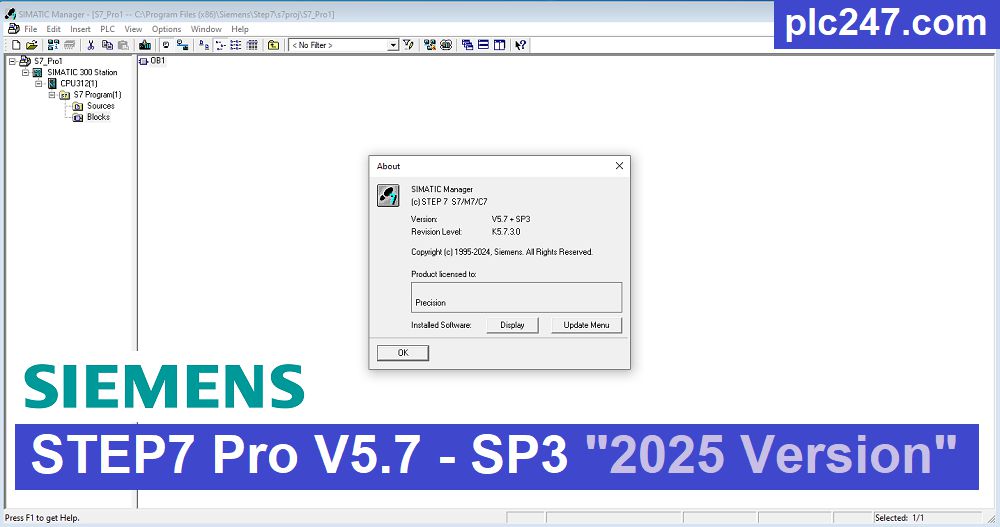Viewport: 1000px width, 527px height.
Task: Select SIMATIC 300 Station in tree
Action: pyautogui.click(x=82, y=73)
